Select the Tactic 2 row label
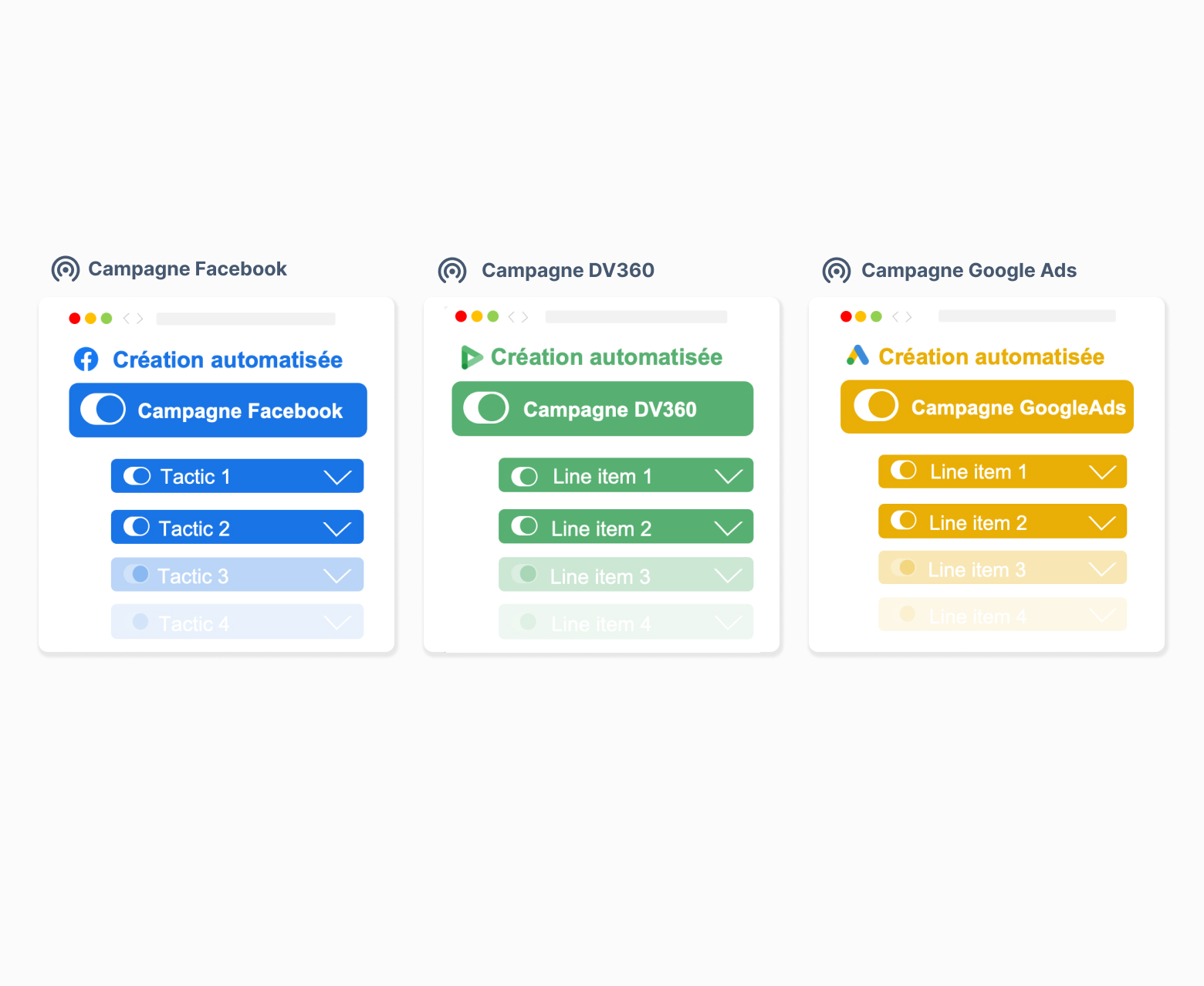Viewport: 1204px width, 986px height. (194, 528)
